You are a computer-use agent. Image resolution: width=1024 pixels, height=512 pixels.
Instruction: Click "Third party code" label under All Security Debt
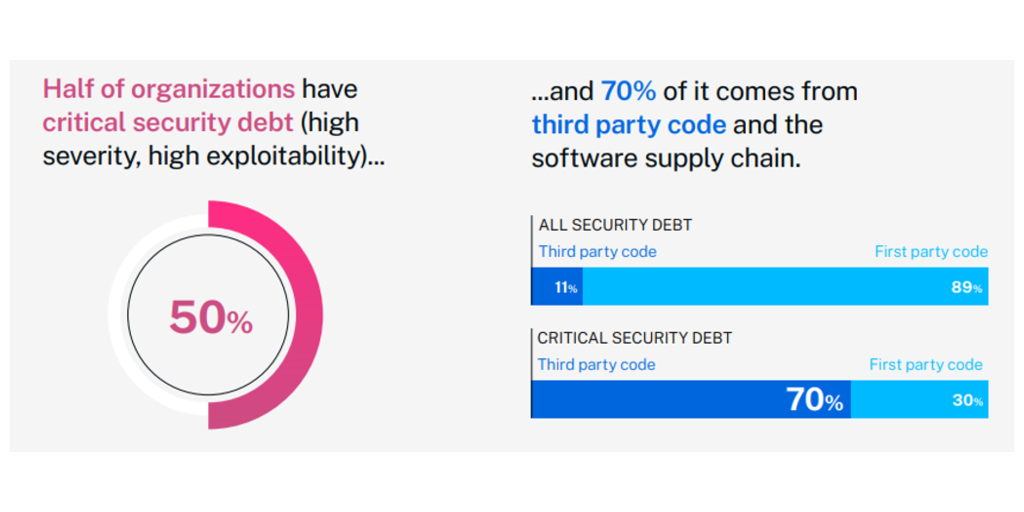[x=597, y=251]
